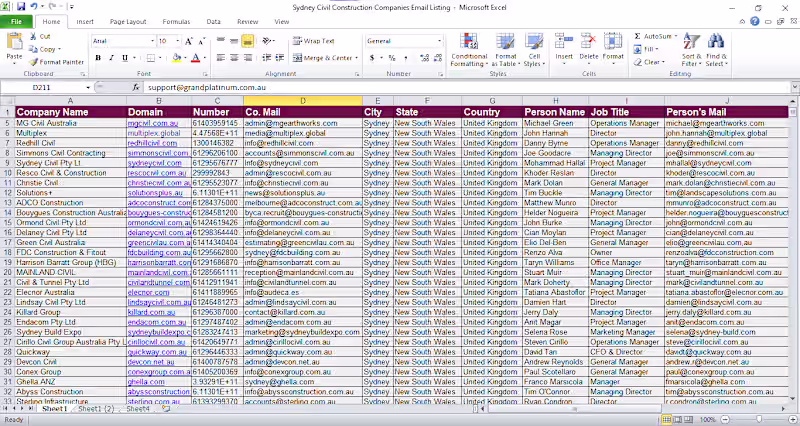Open the font name dropdown
Viewport: 800px width, 426px height.
pyautogui.click(x=152, y=41)
